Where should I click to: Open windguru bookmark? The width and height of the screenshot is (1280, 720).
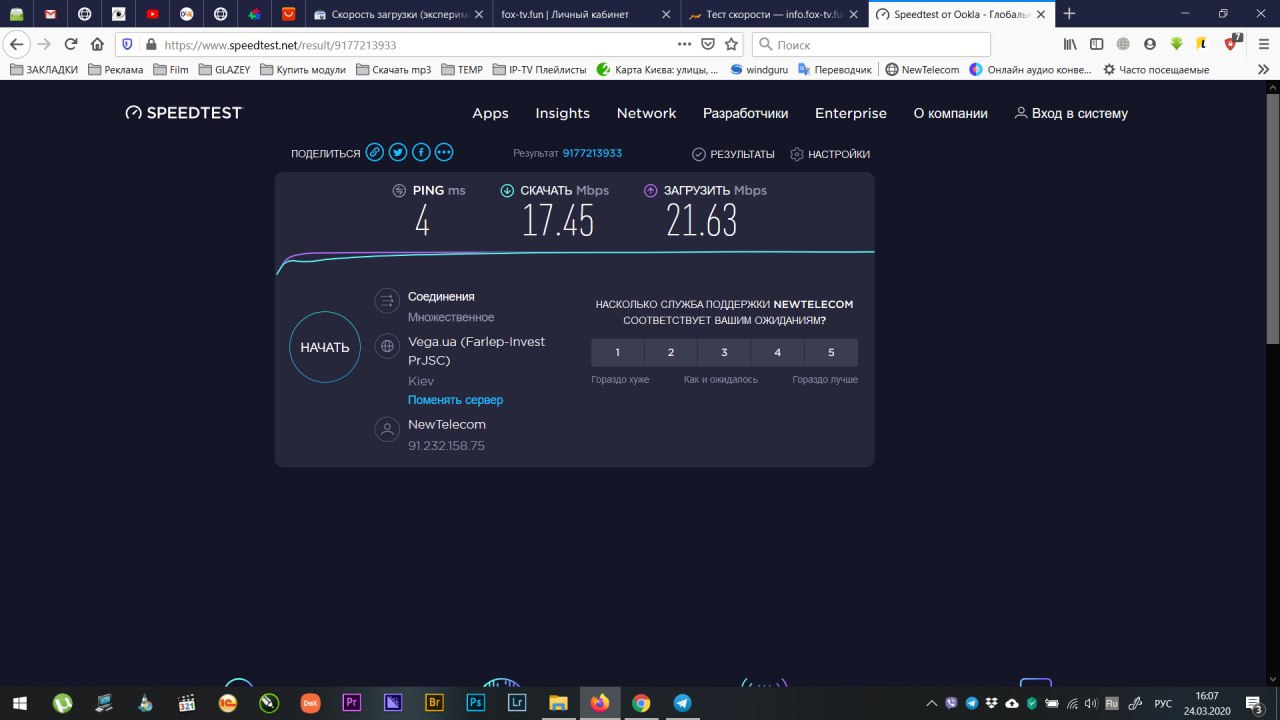(760, 69)
